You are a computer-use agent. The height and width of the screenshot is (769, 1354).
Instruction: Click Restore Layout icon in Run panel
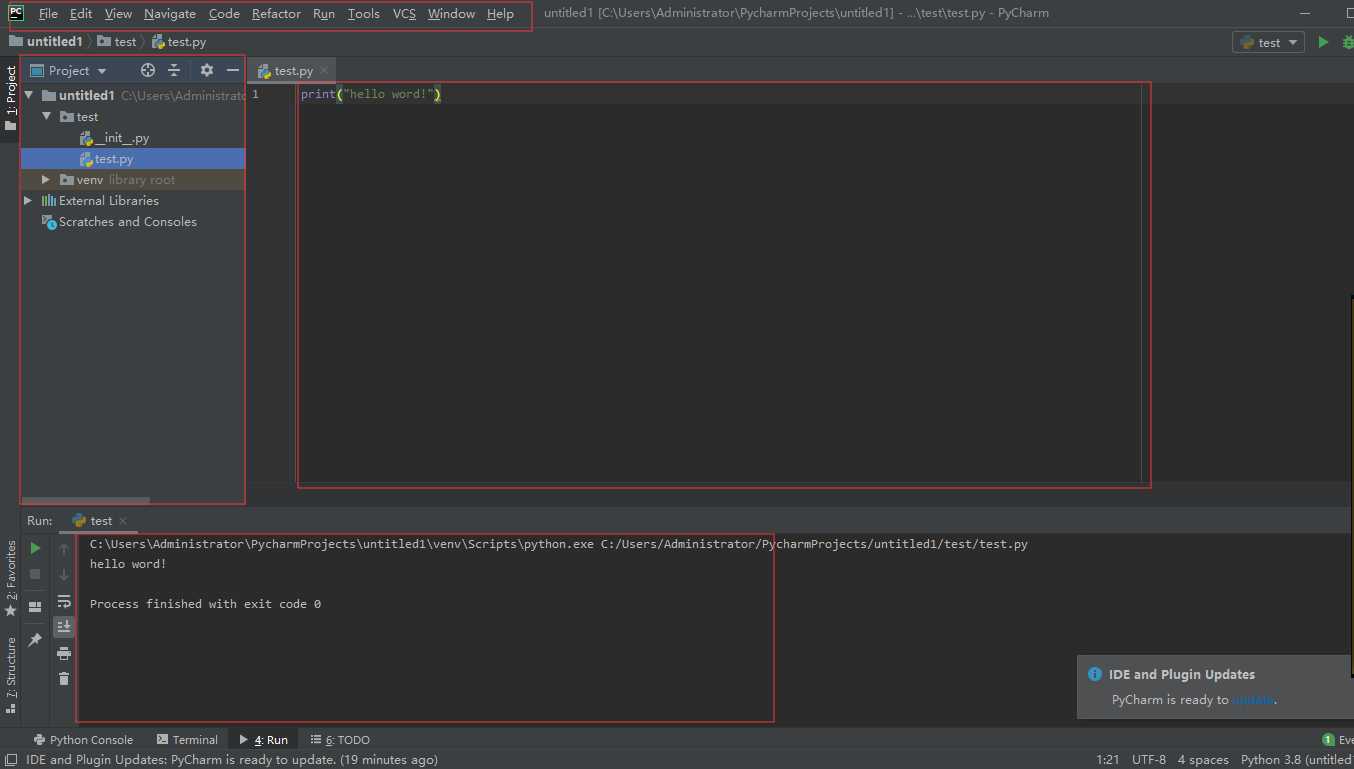[x=35, y=607]
